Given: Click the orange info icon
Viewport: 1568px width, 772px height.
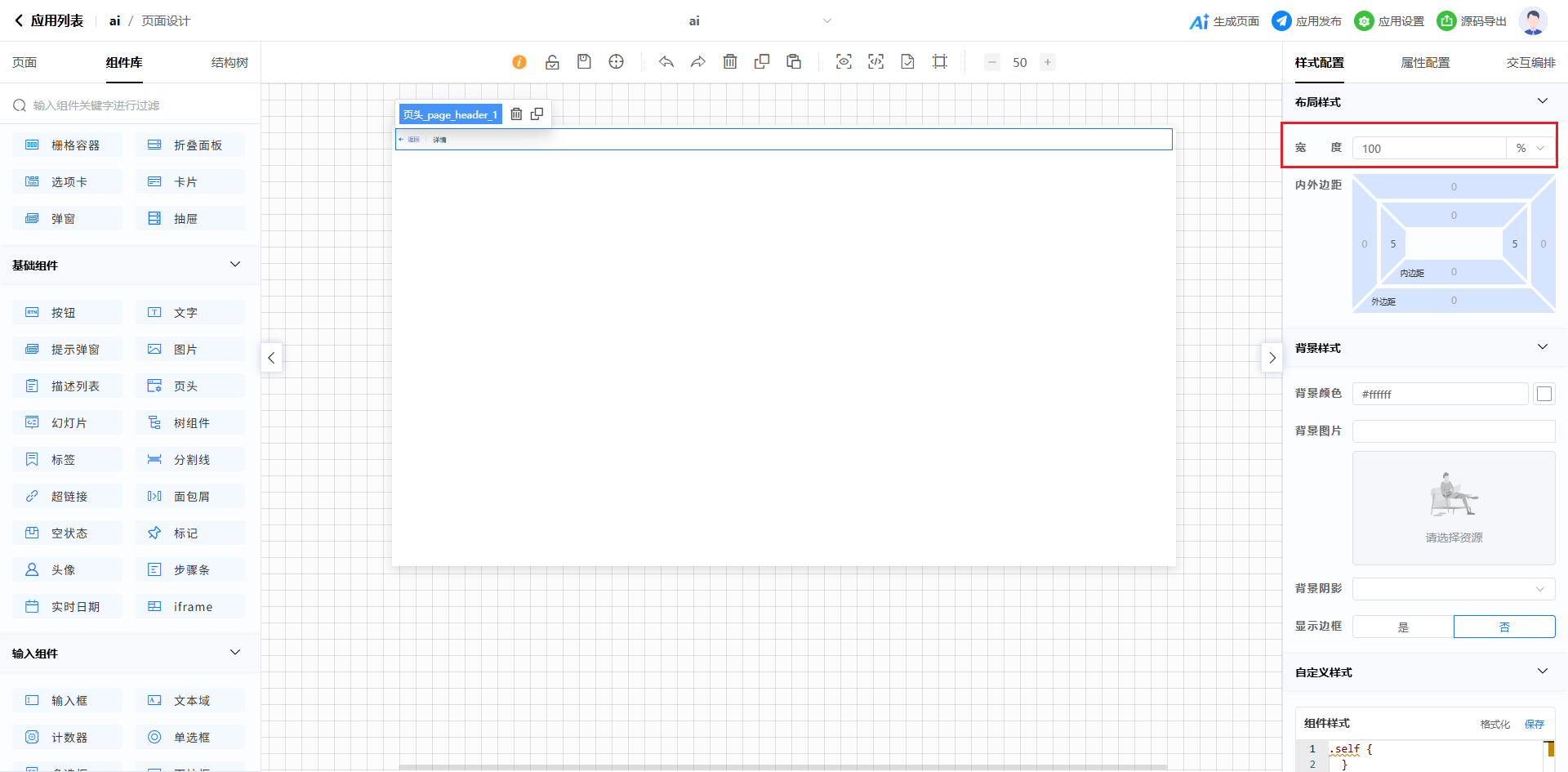Looking at the screenshot, I should pyautogui.click(x=519, y=62).
